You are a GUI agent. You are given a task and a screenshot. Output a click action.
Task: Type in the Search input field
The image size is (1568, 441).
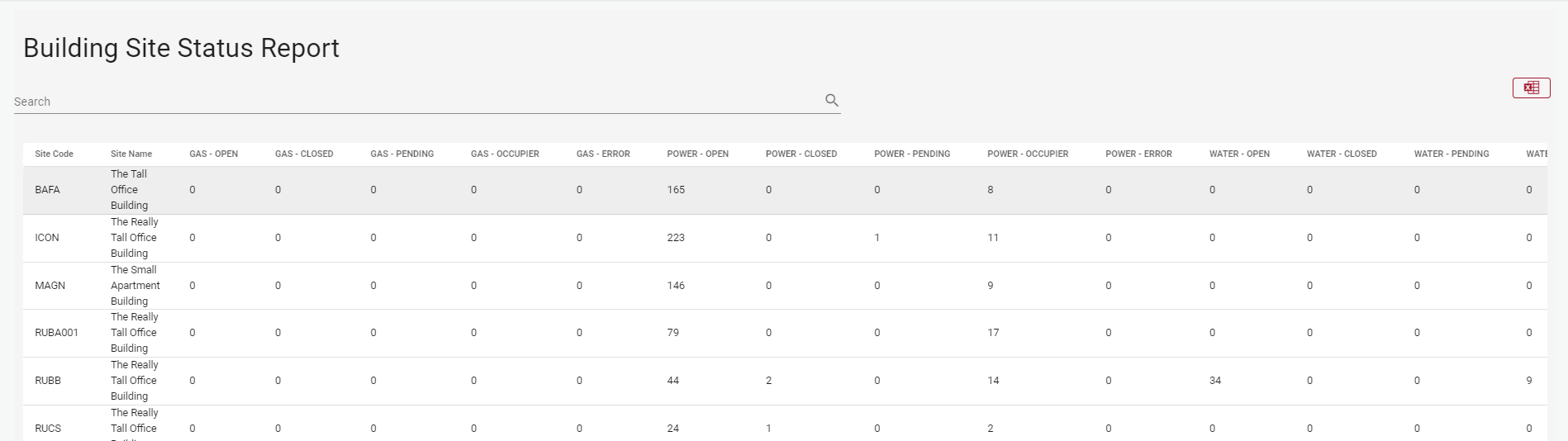pyautogui.click(x=413, y=102)
